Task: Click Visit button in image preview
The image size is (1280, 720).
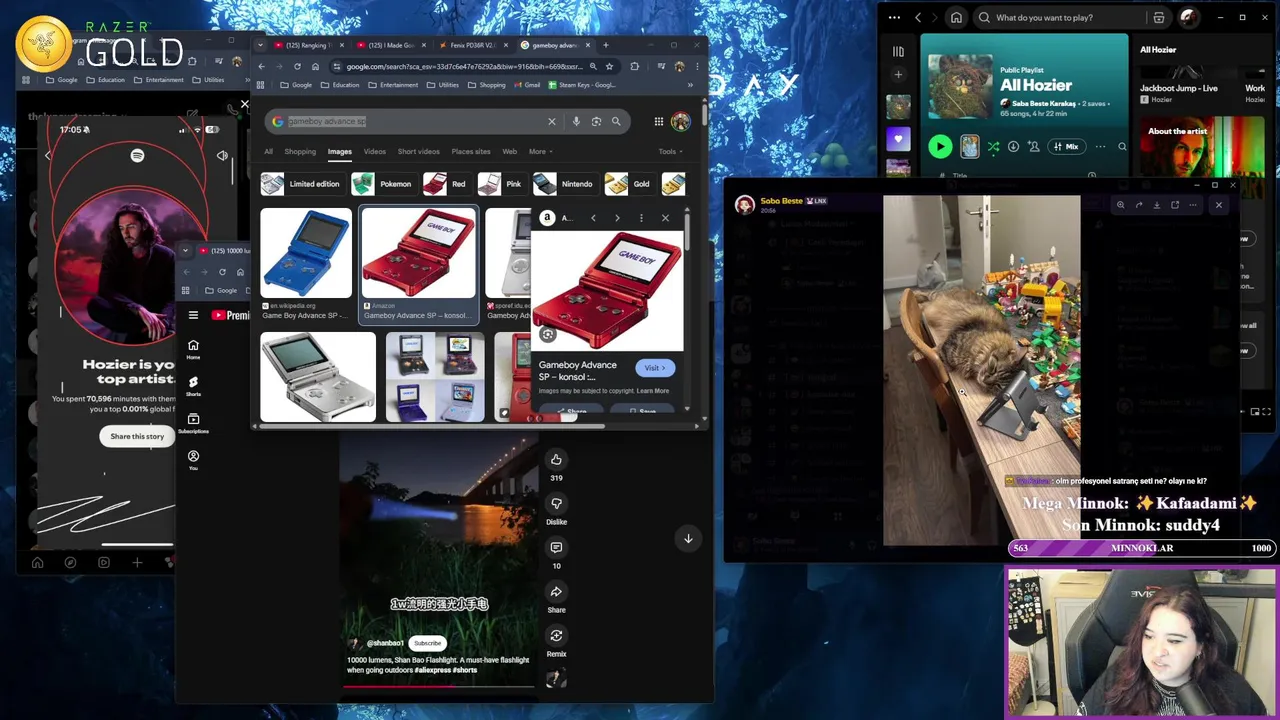Action: [655, 368]
